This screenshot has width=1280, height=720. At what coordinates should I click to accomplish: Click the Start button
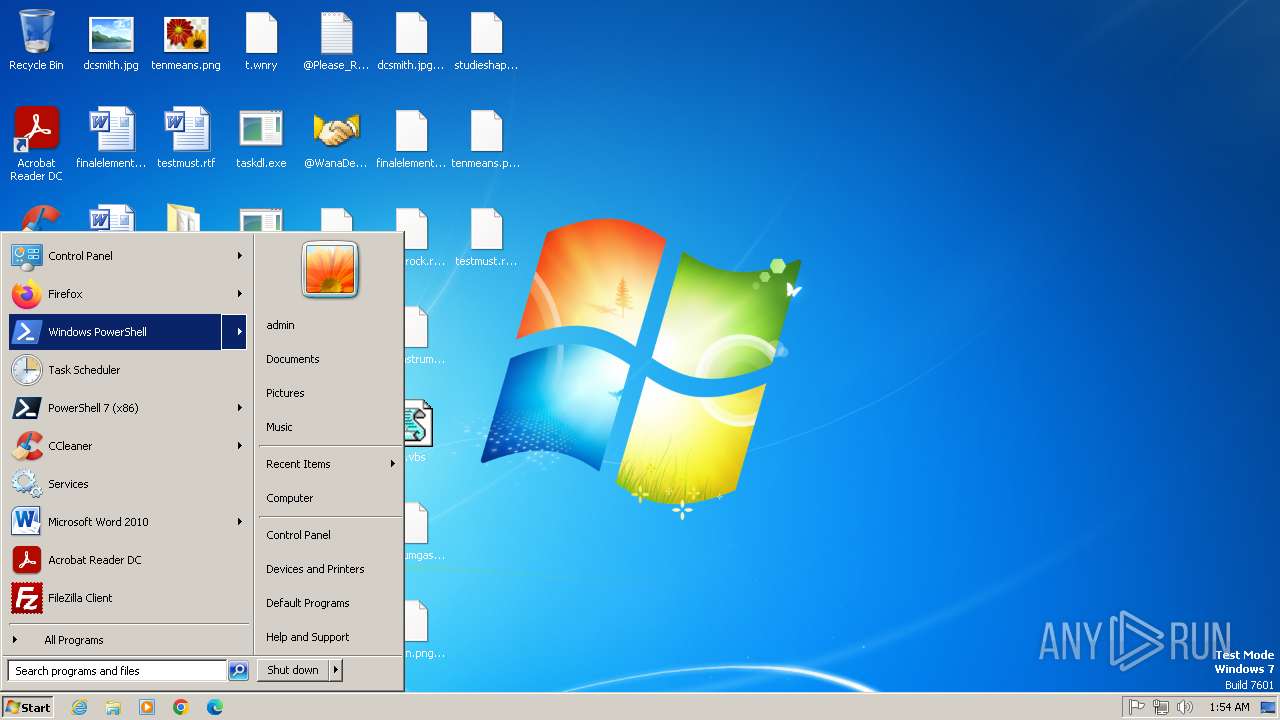tap(28, 707)
